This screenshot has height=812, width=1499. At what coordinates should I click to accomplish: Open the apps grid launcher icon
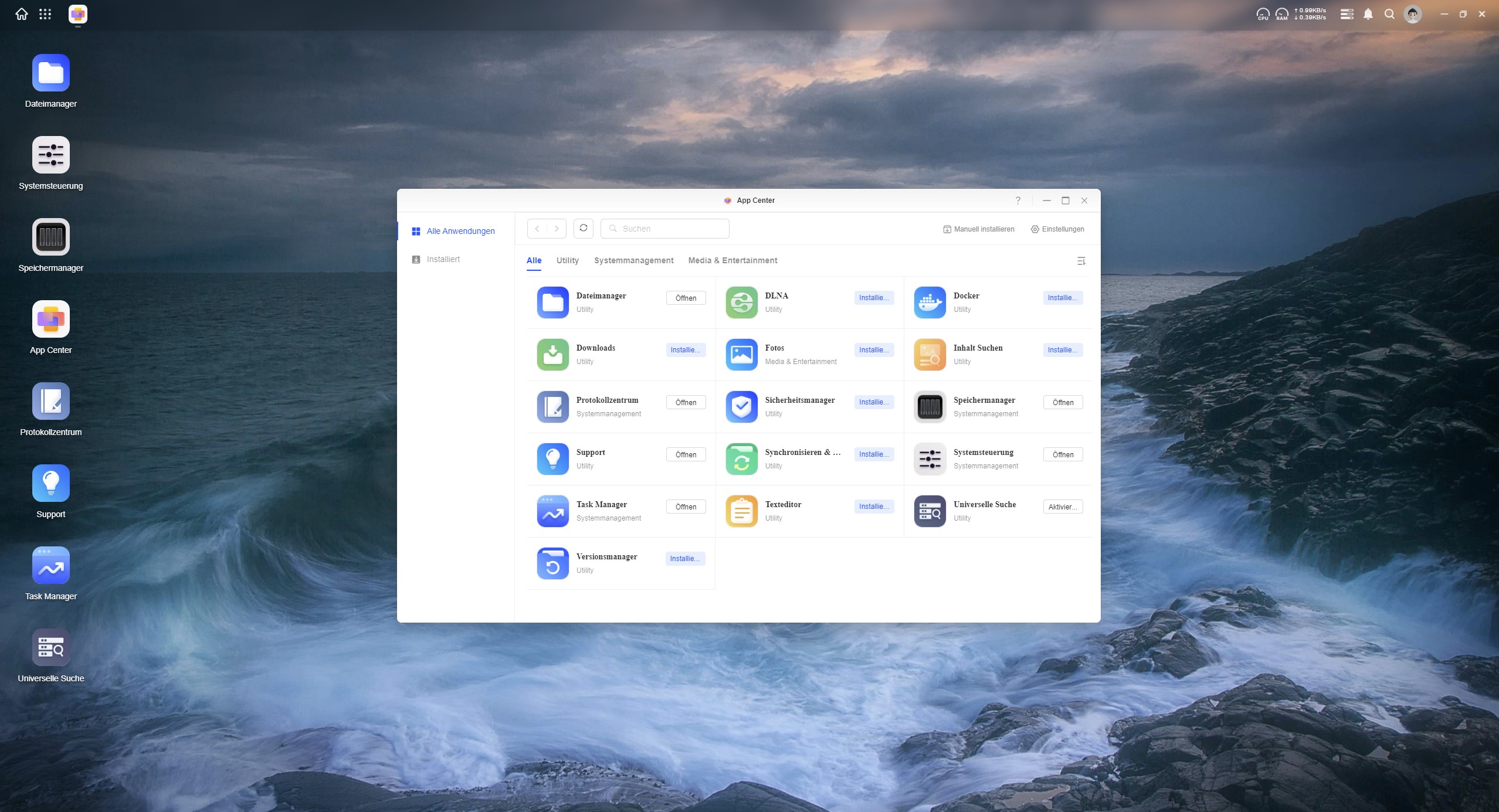45,14
